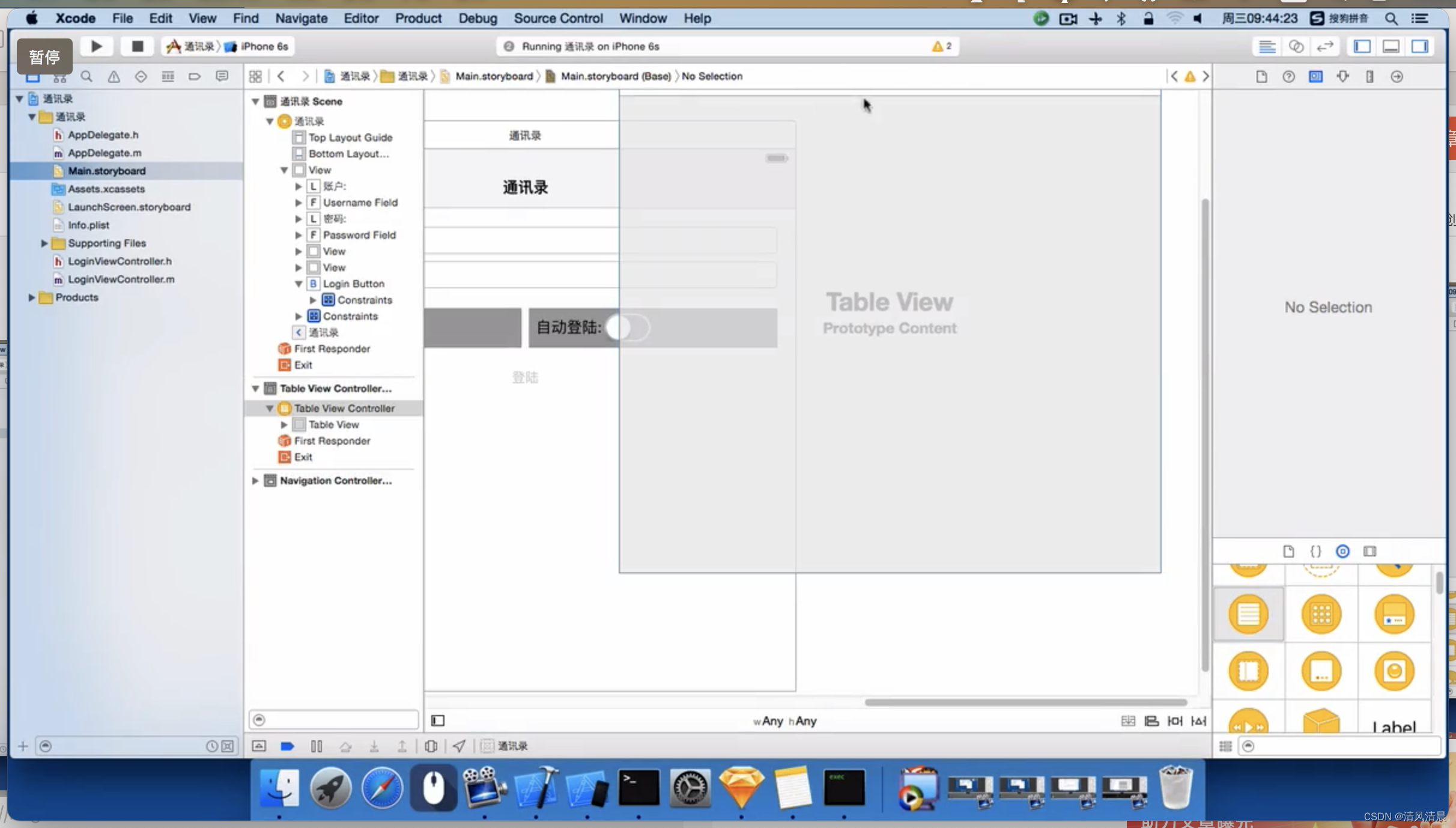Toggle breakpoints activation in debug bar
This screenshot has height=828, width=1456.
click(x=287, y=746)
